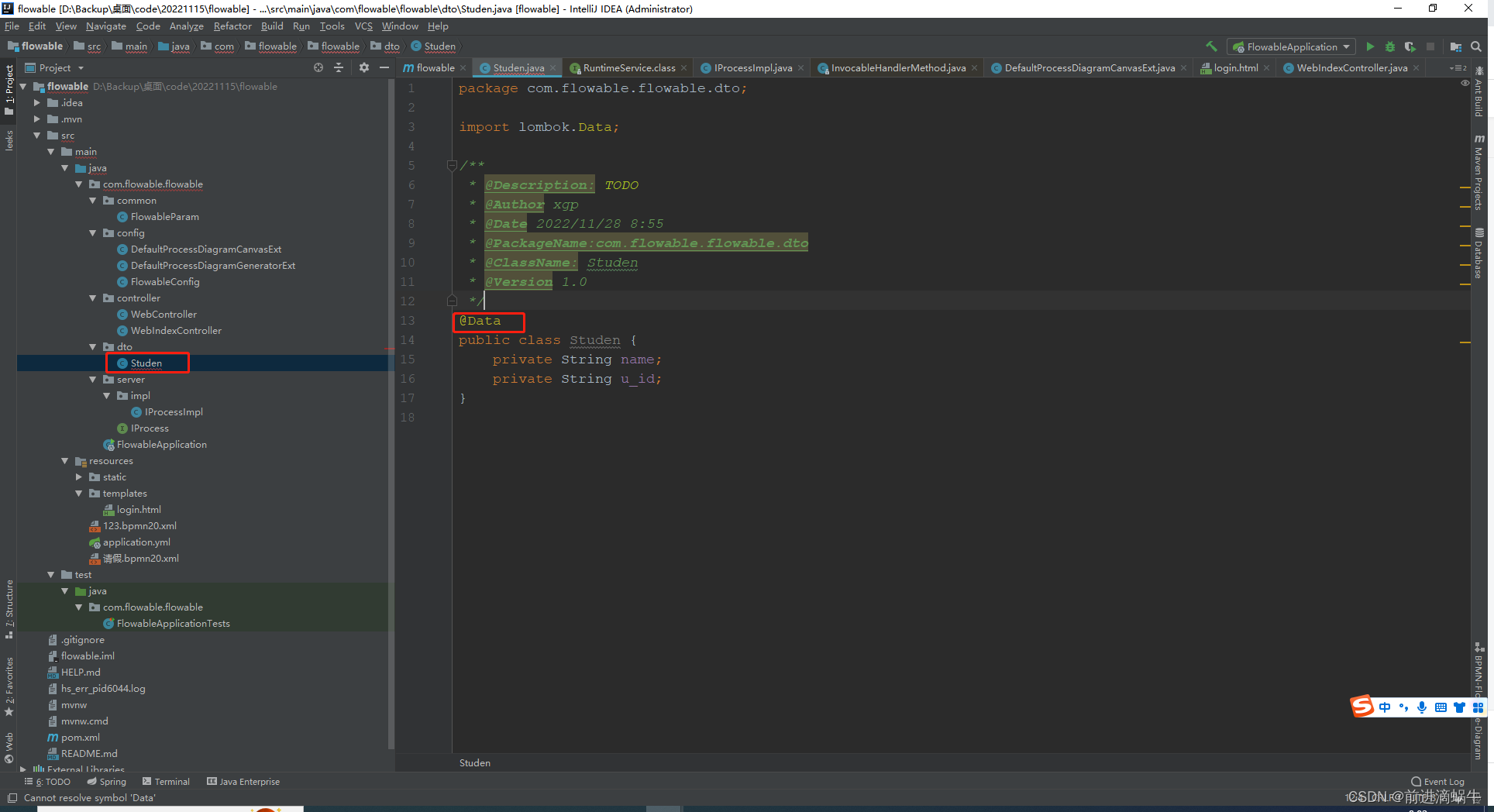The height and width of the screenshot is (812, 1494).
Task: Toggle the Terminal tool window
Action: (166, 781)
